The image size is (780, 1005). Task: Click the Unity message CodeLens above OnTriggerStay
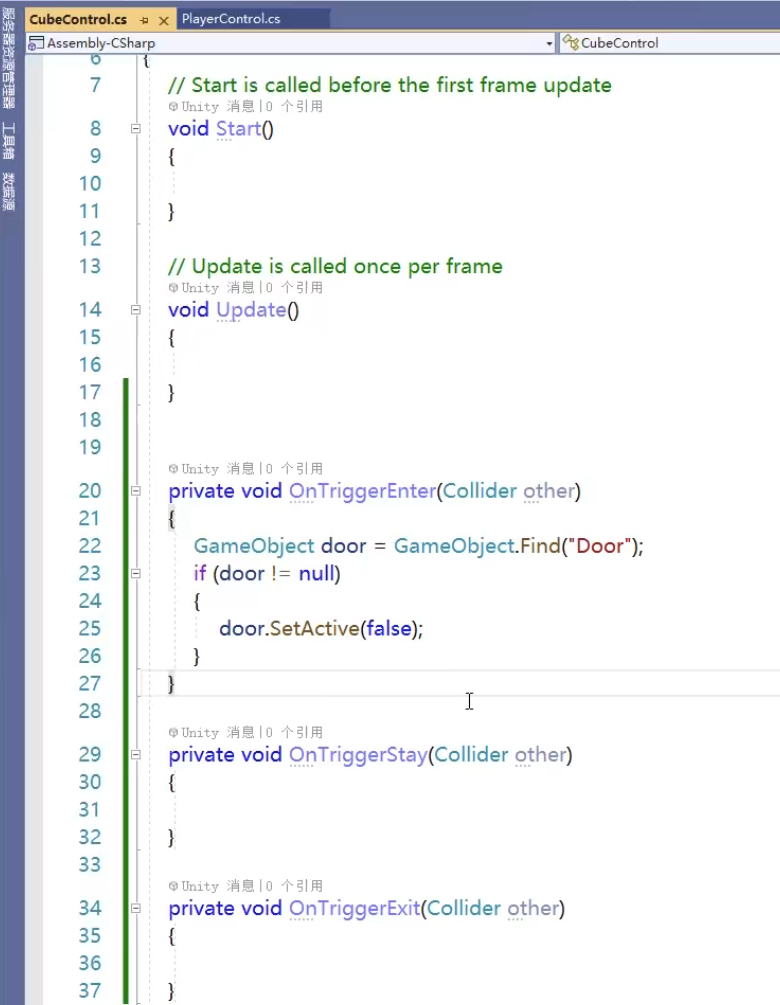245,733
